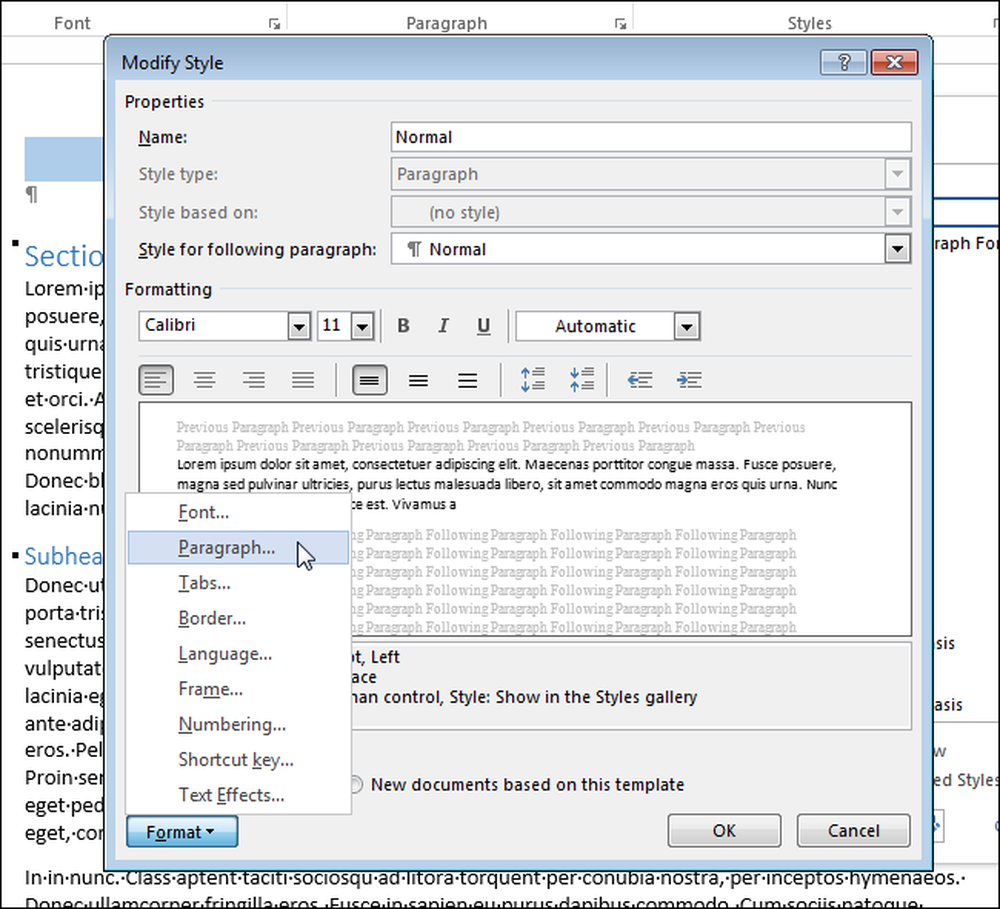Click the Cancel button
This screenshot has height=909, width=1000.
click(x=853, y=831)
